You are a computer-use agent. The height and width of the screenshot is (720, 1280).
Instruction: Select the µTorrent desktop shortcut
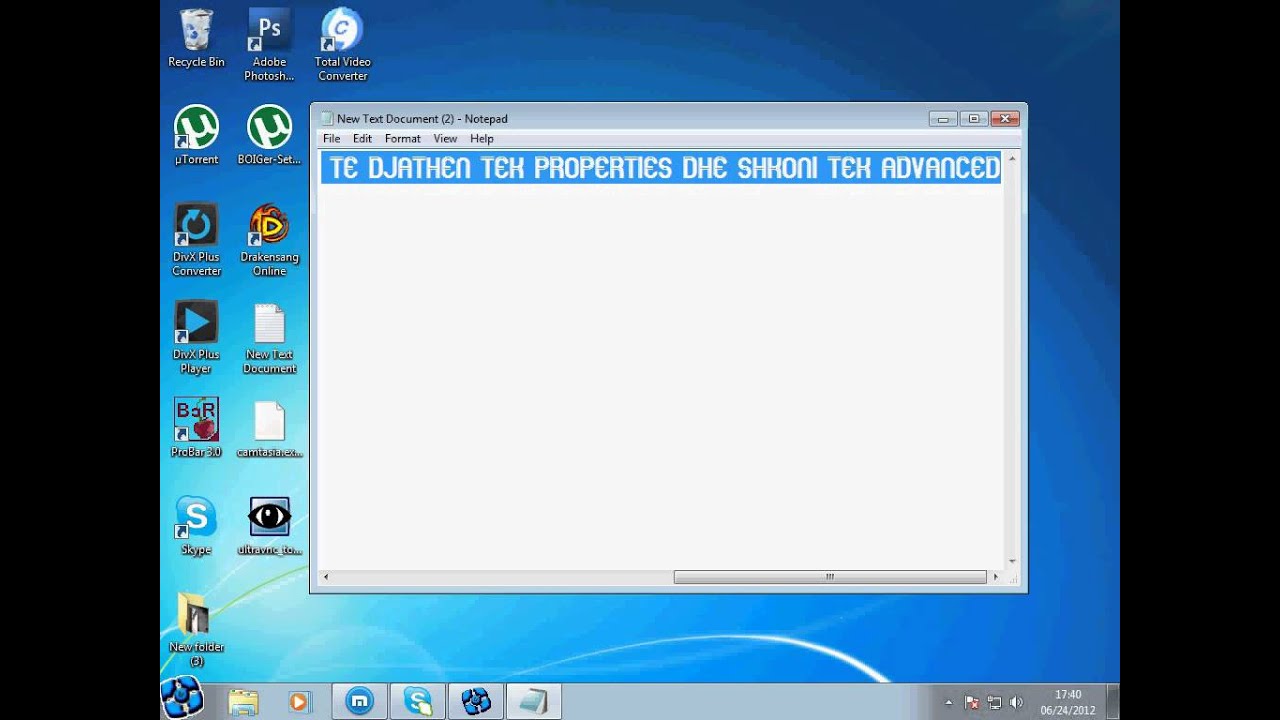pos(196,135)
